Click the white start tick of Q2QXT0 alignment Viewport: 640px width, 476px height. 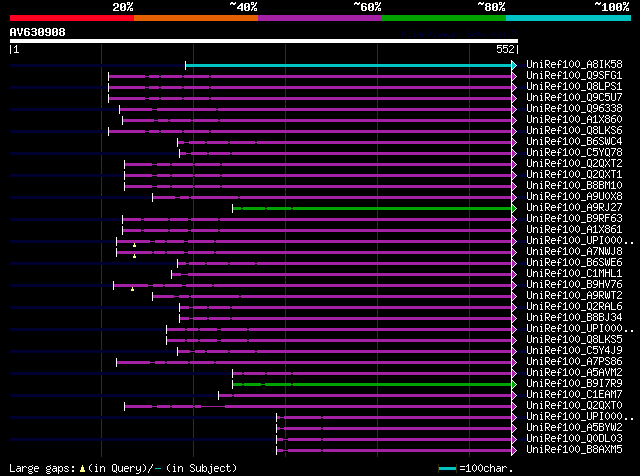click(125, 406)
